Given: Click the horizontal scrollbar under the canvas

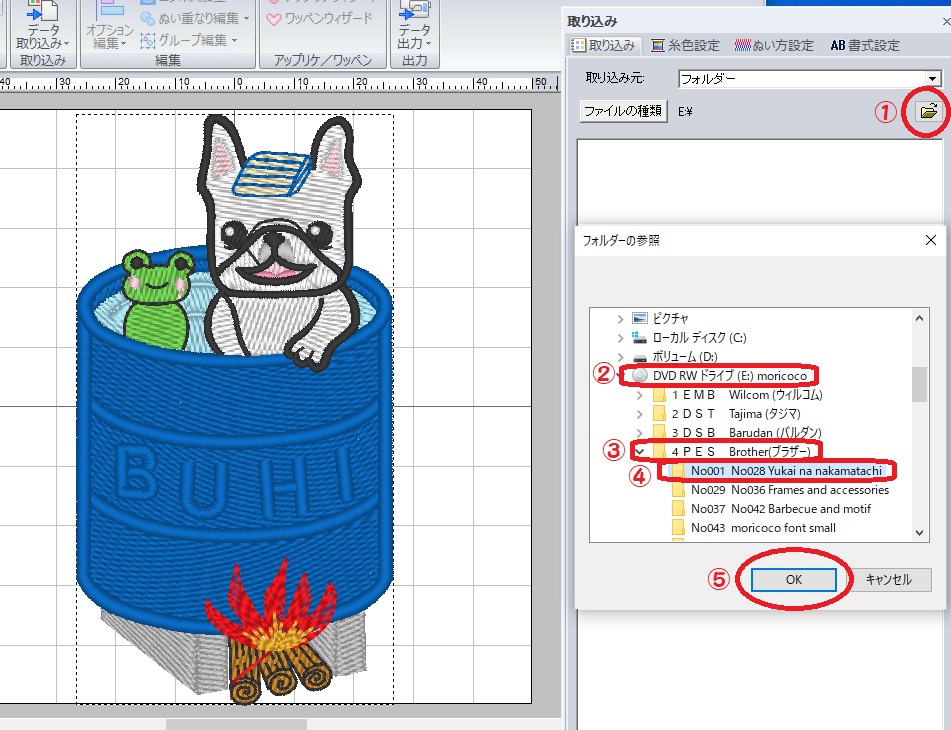Looking at the screenshot, I should 237,724.
